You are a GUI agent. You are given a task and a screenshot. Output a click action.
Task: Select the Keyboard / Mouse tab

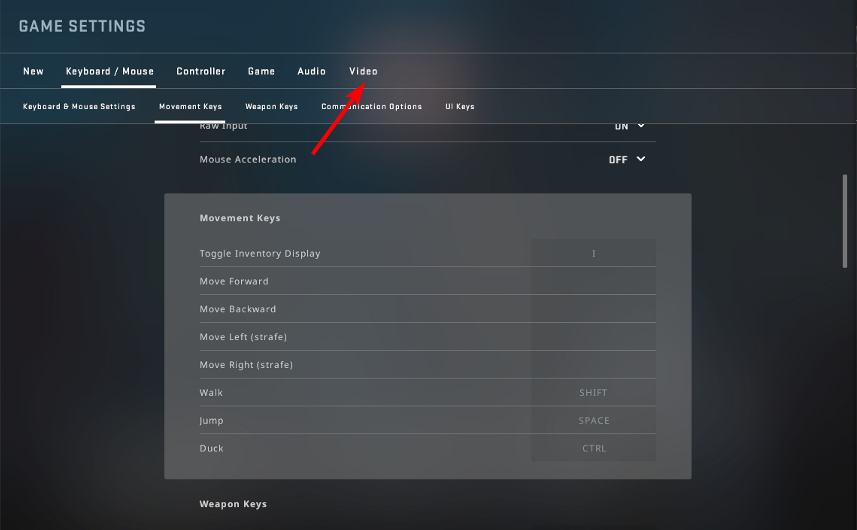109,71
